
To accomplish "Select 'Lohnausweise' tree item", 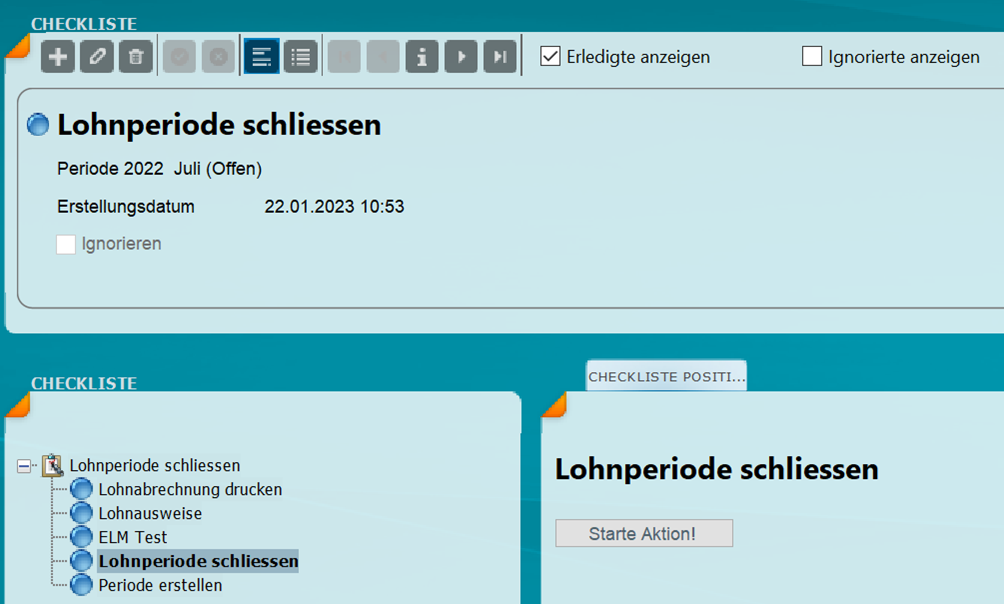I will [x=150, y=514].
